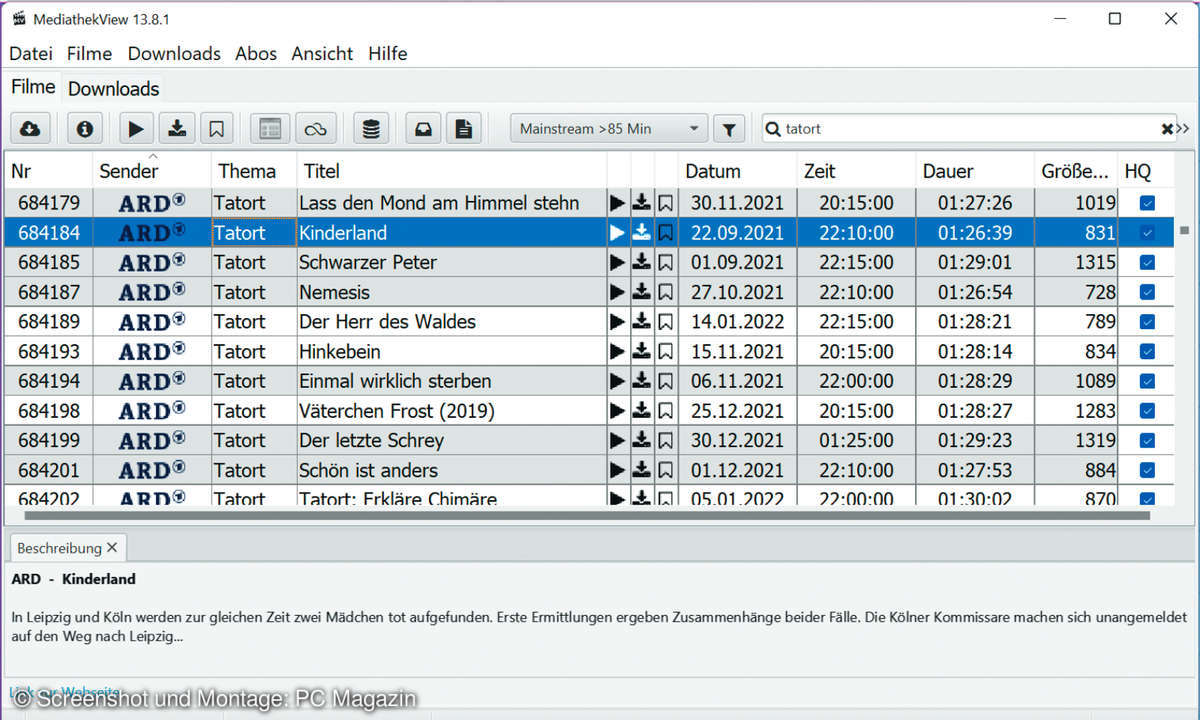Sort table by Zeit column header
This screenshot has height=720, width=1200.
(856, 171)
